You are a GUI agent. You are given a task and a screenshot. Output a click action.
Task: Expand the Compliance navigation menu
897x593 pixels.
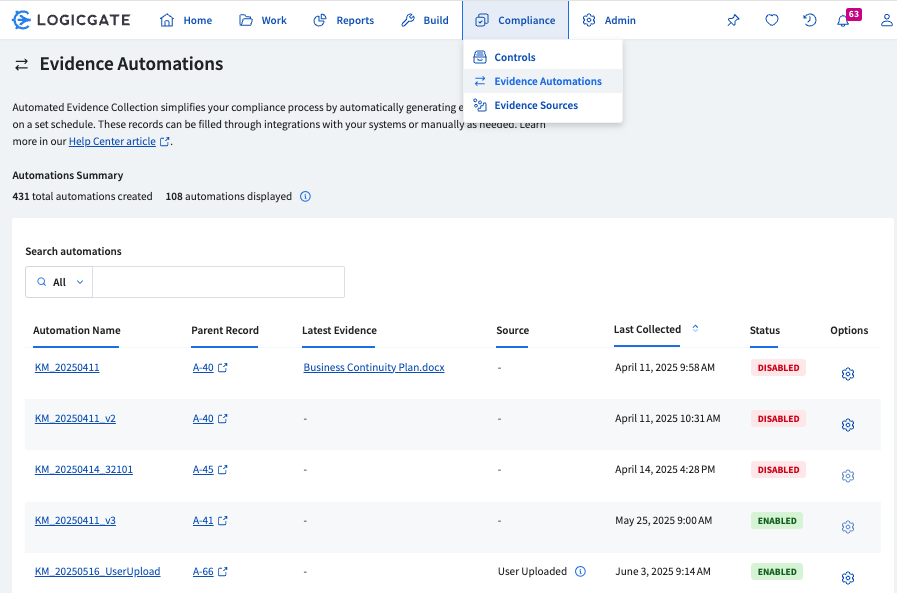(515, 20)
